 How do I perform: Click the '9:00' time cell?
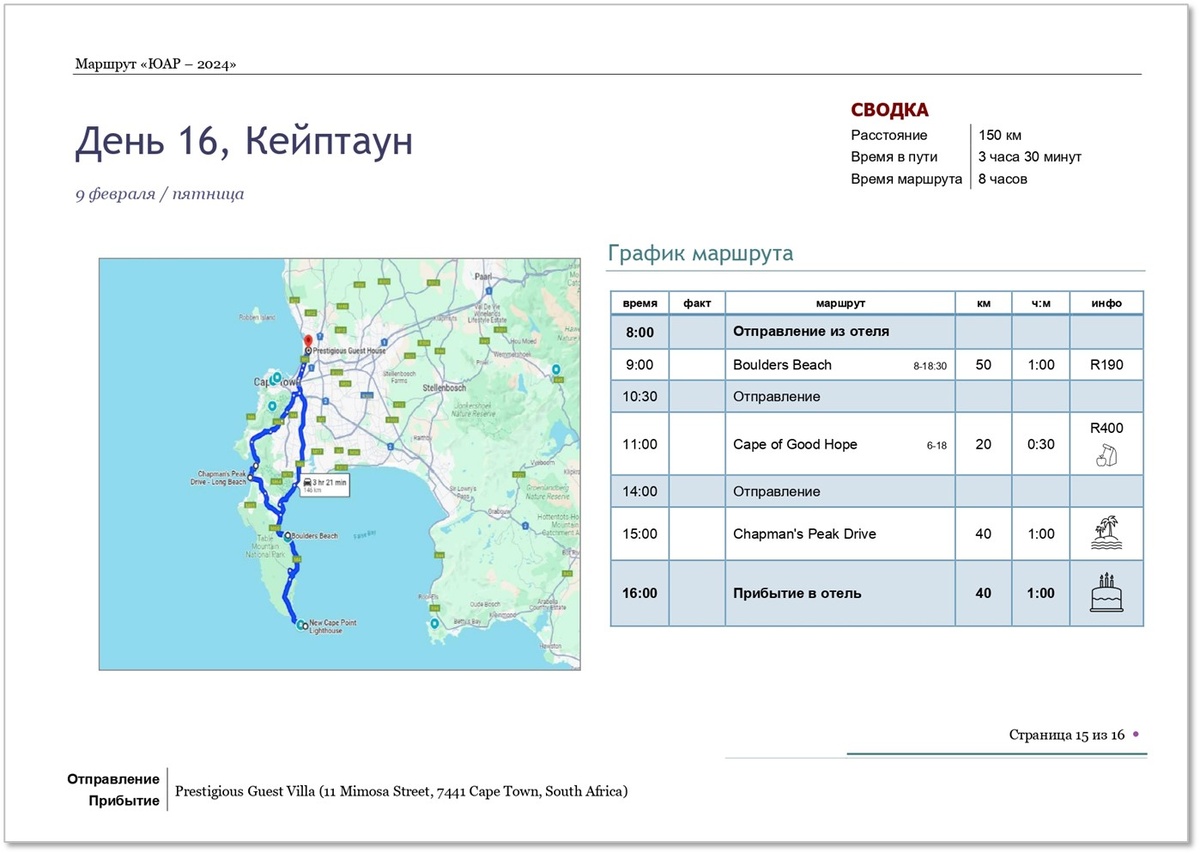tap(640, 365)
